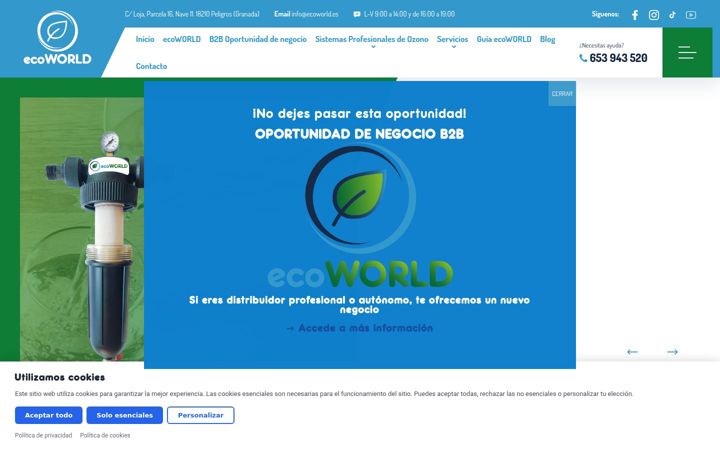Open Política de privacidad link
The width and height of the screenshot is (720, 450).
pos(43,435)
